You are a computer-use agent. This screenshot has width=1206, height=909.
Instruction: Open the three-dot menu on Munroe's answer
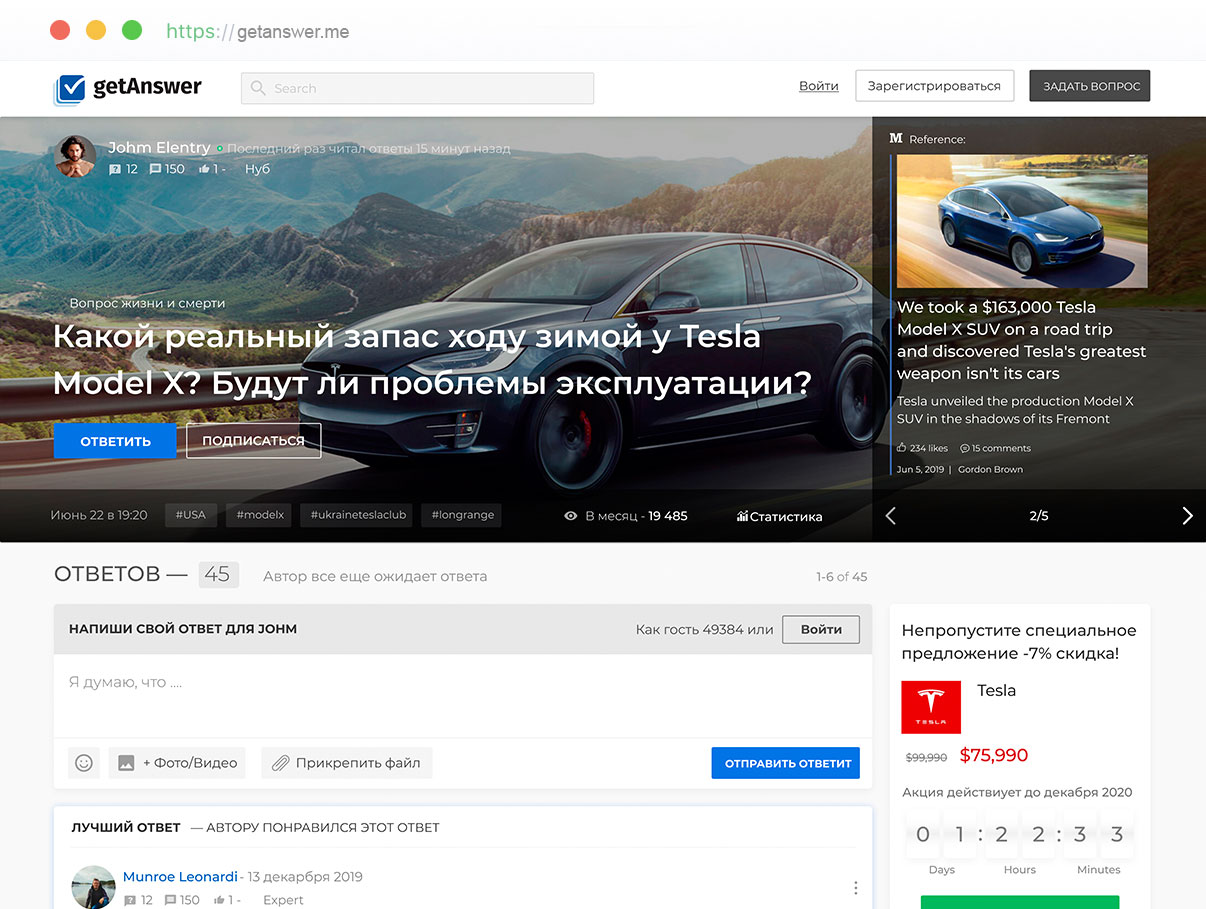click(x=855, y=887)
